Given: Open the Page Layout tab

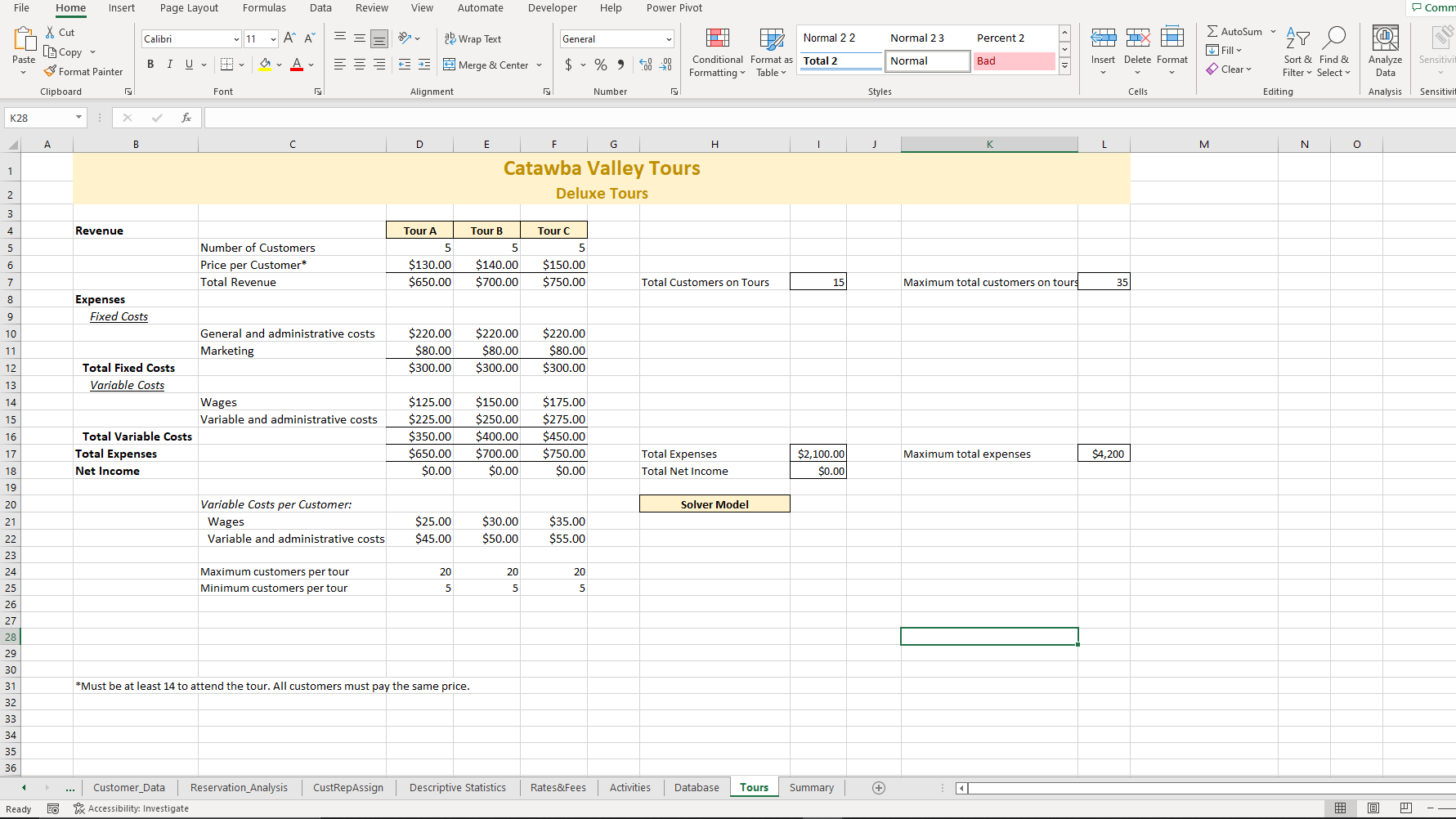Looking at the screenshot, I should coord(189,8).
